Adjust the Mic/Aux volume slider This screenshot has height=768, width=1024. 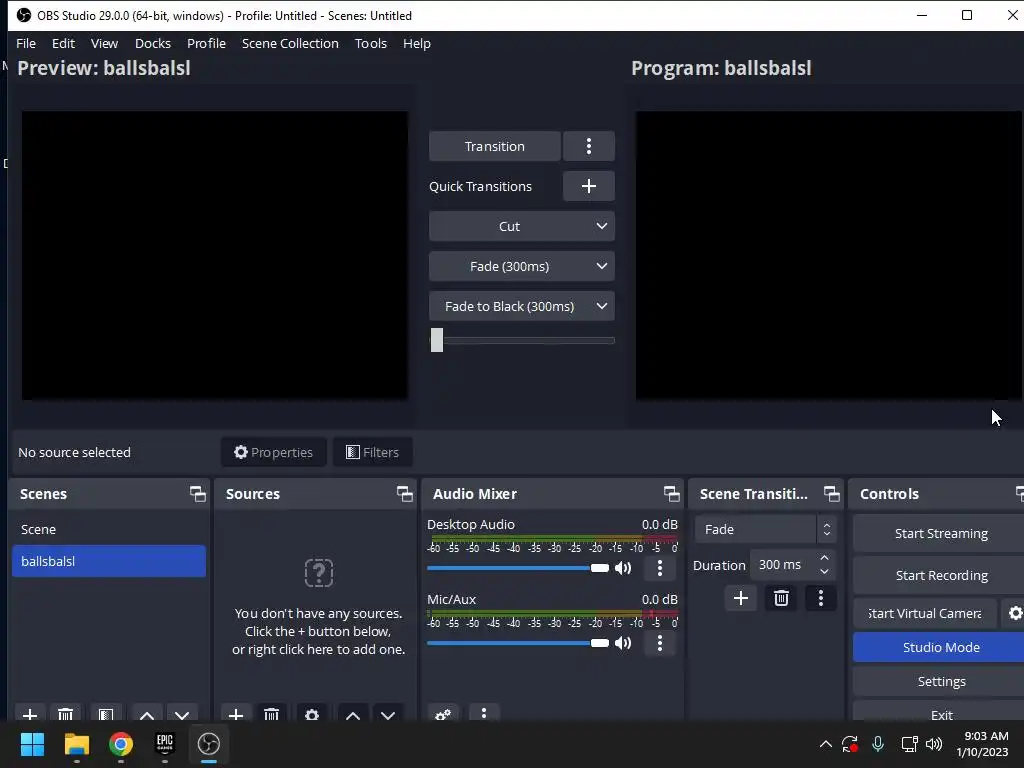pos(517,643)
